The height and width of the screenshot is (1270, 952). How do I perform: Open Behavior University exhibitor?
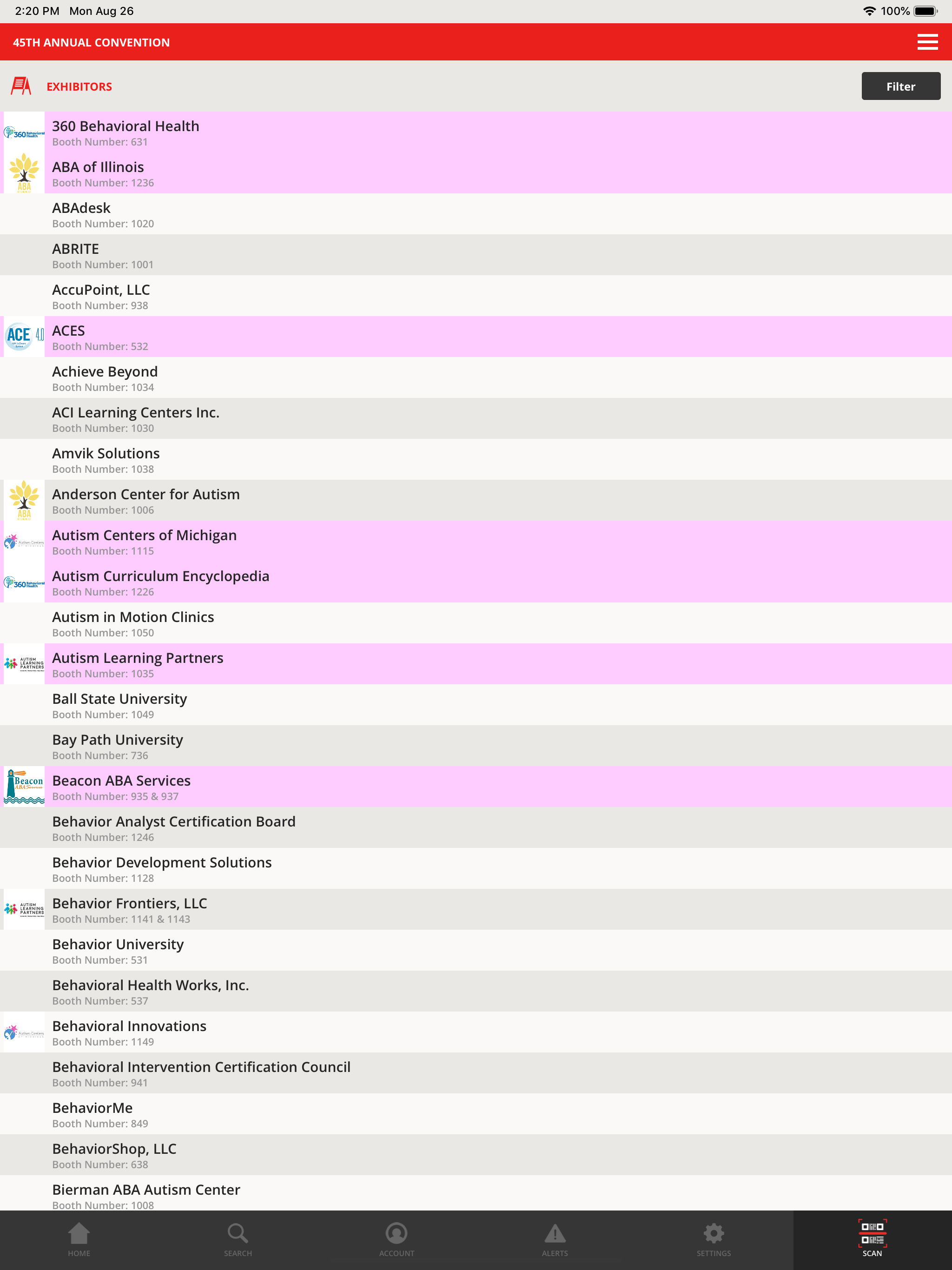coord(476,950)
